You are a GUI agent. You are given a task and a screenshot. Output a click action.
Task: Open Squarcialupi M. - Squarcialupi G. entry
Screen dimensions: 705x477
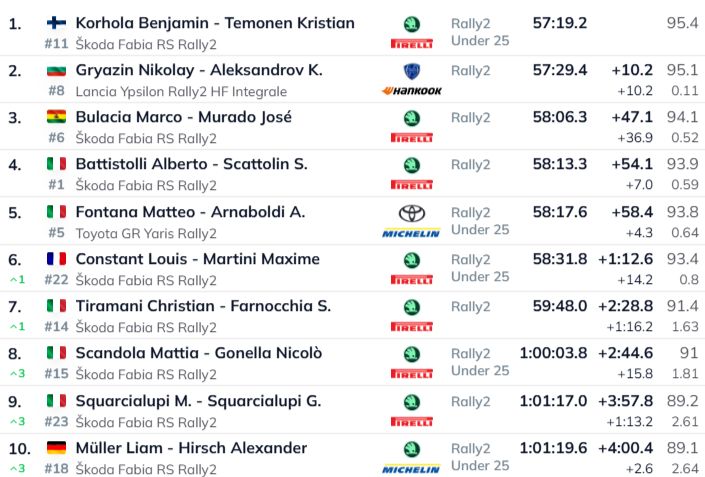[x=198, y=401]
